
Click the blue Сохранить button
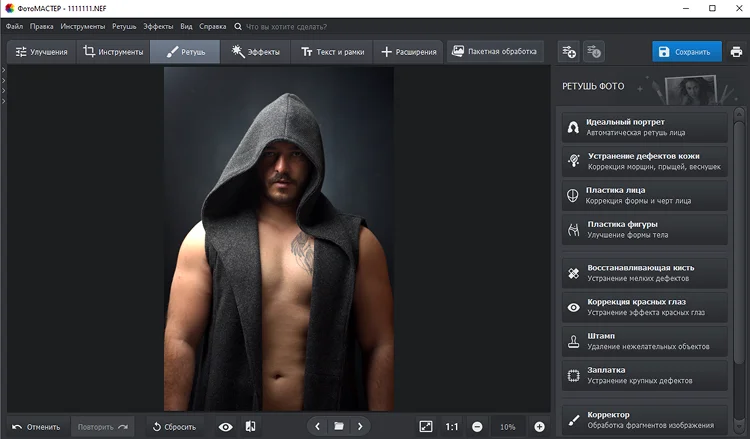coord(686,52)
